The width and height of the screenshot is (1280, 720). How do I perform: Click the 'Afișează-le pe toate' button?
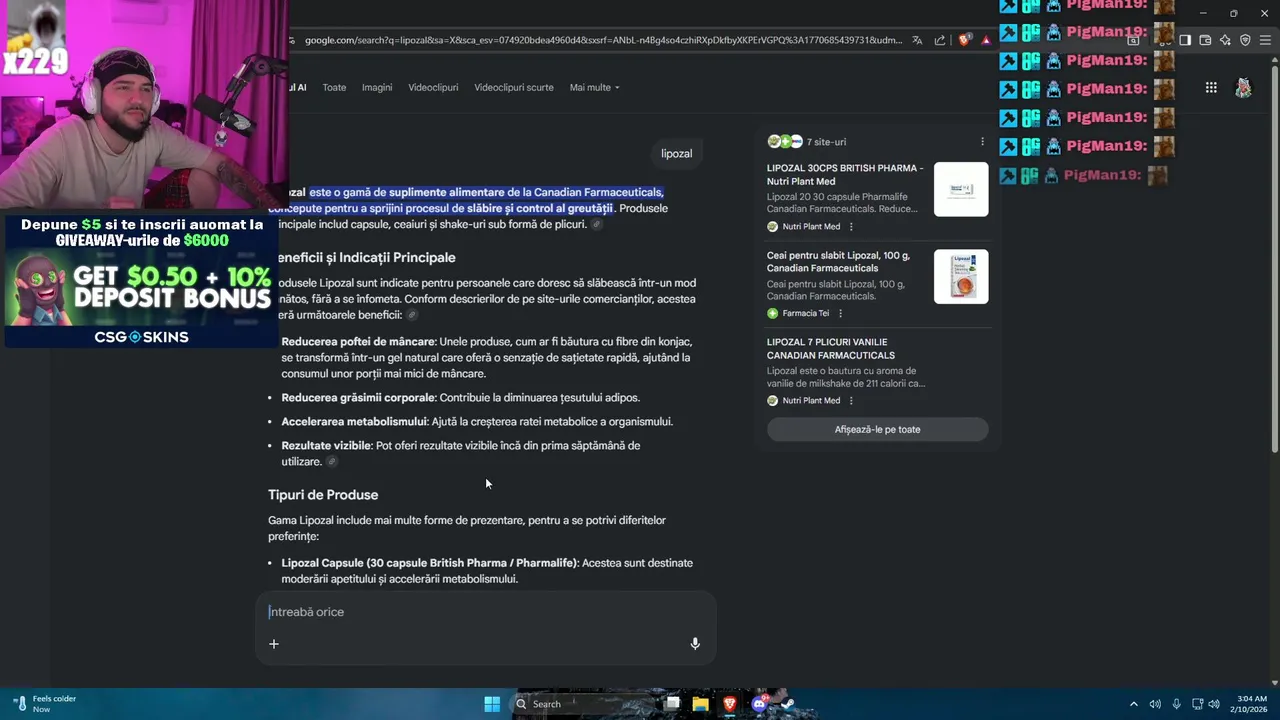[877, 429]
